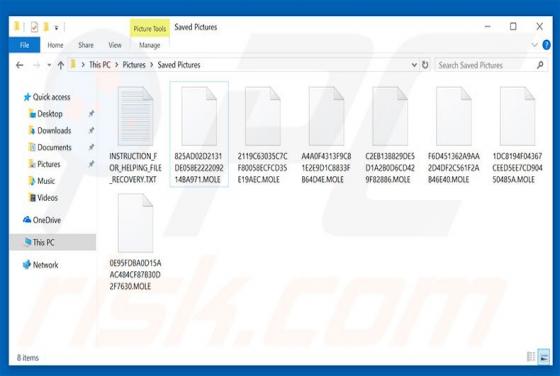Viewport: 560px width, 376px height.
Task: Click Pictures in the address breadcrumb
Action: pyautogui.click(x=134, y=65)
